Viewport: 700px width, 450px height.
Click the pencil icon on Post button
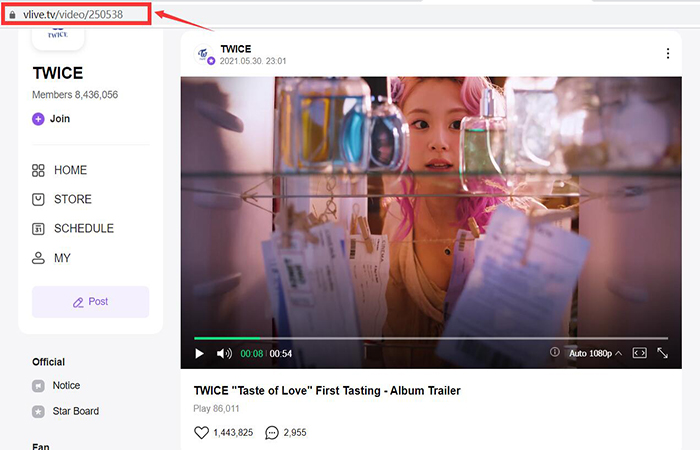pos(78,303)
